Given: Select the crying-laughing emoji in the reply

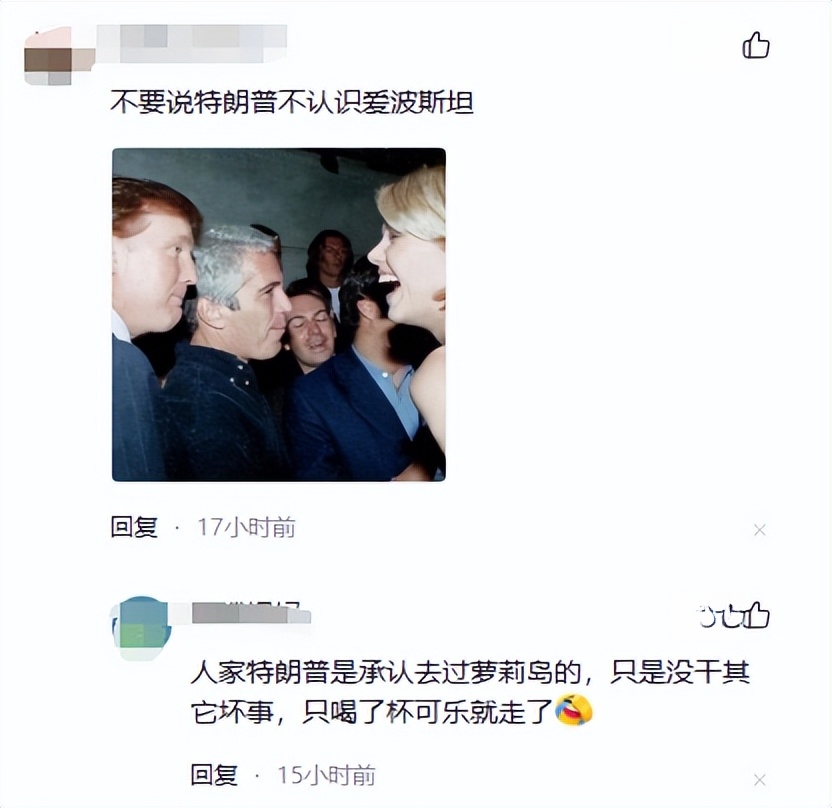Looking at the screenshot, I should [x=573, y=709].
